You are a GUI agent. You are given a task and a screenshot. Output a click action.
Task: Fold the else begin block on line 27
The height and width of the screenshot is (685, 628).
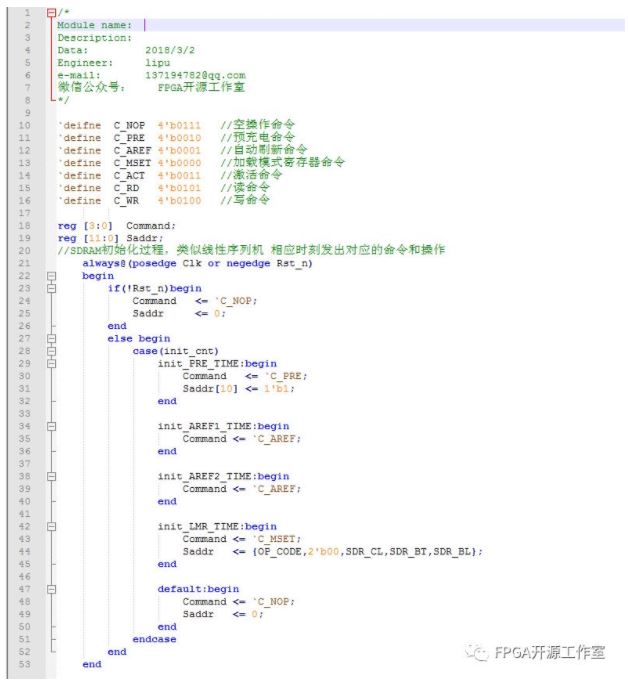tap(52, 338)
